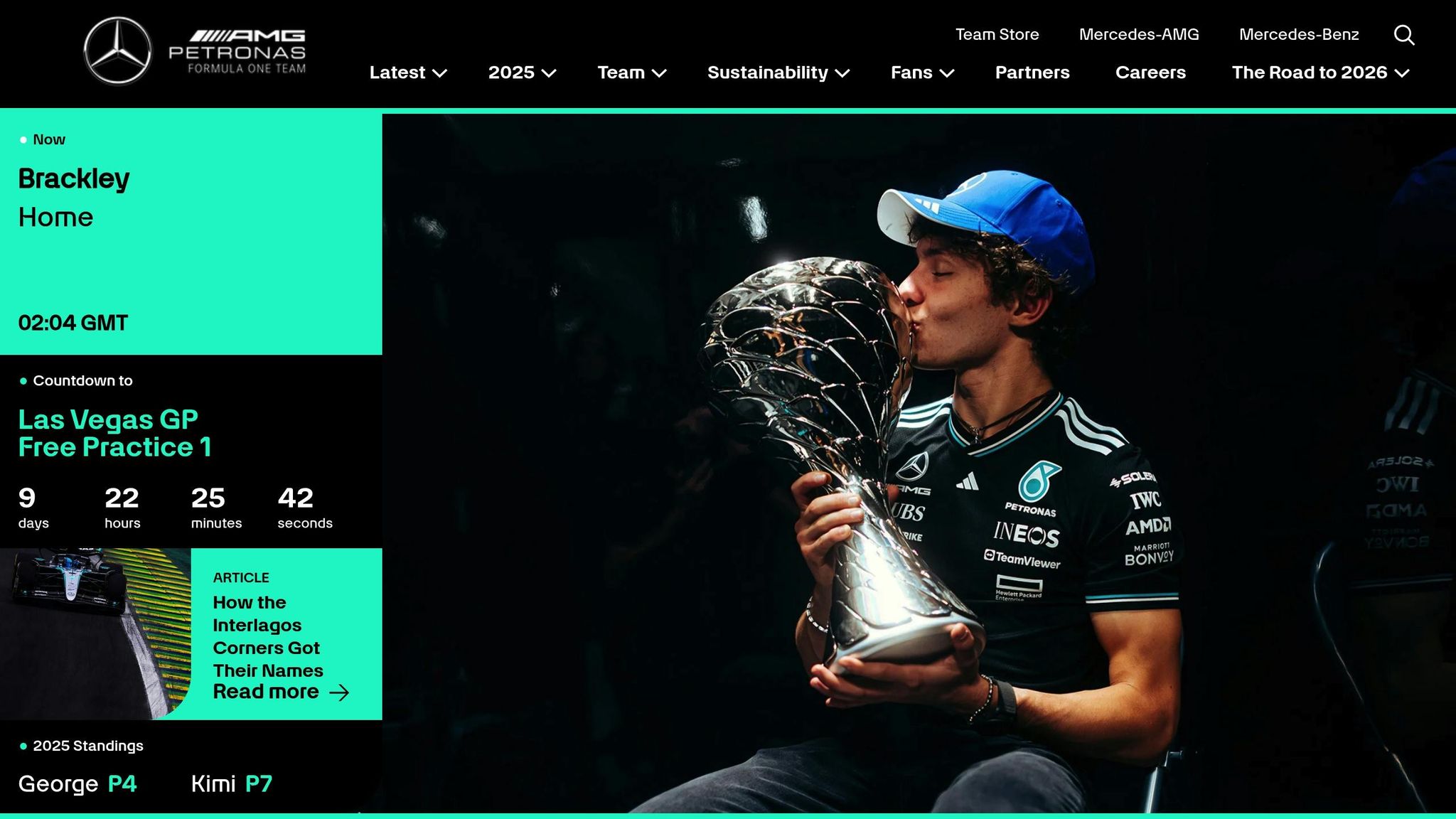
Task: Open the Interlagos corners article thumbnail
Action: click(95, 633)
